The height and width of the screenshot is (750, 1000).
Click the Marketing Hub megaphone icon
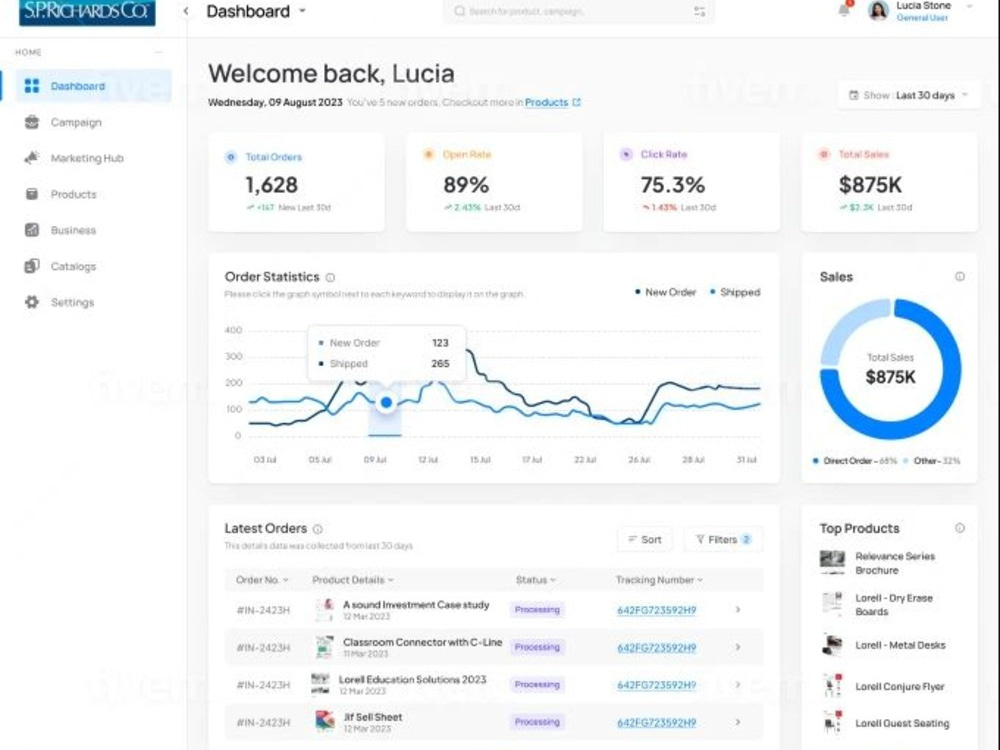[x=32, y=158]
